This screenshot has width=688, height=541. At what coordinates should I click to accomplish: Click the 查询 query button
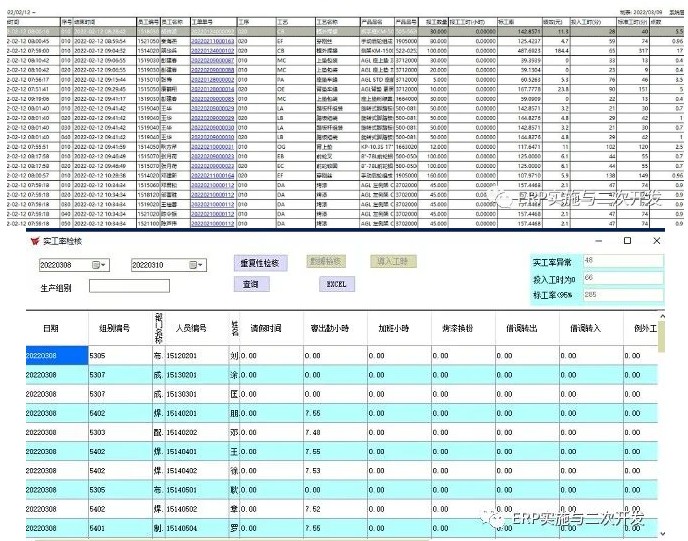251,284
